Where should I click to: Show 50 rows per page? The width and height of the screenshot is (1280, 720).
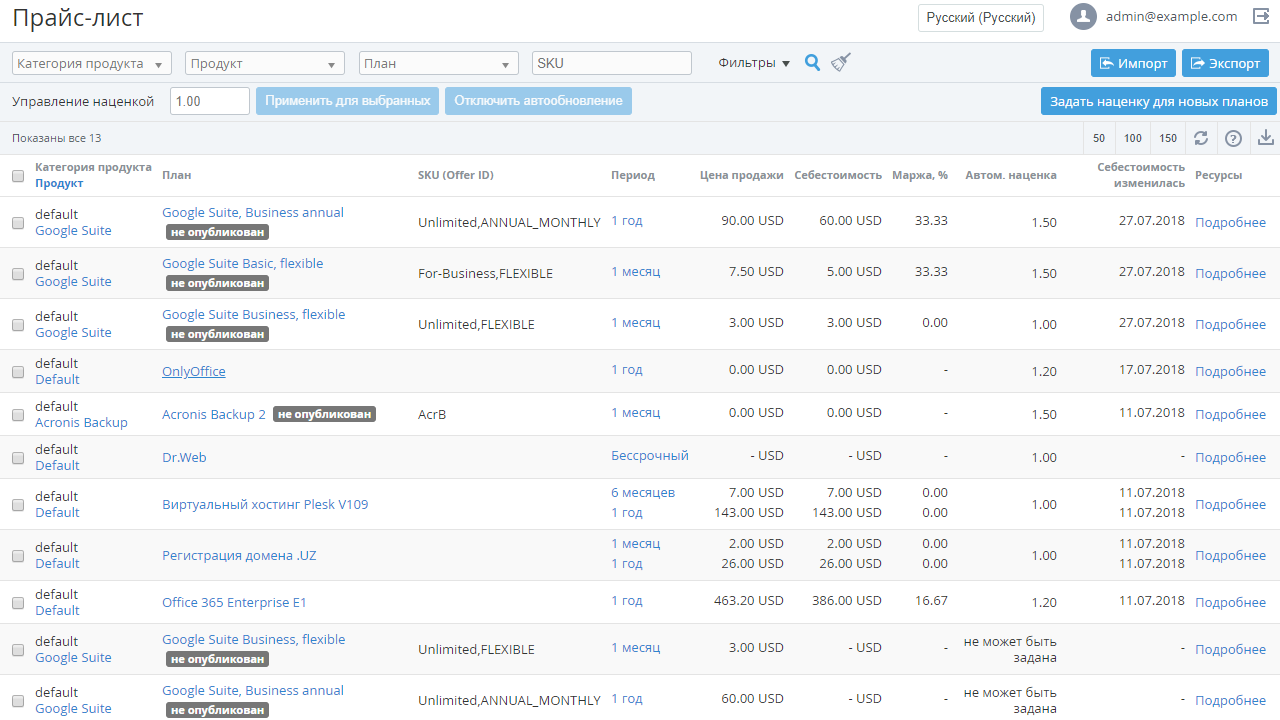click(x=1099, y=138)
